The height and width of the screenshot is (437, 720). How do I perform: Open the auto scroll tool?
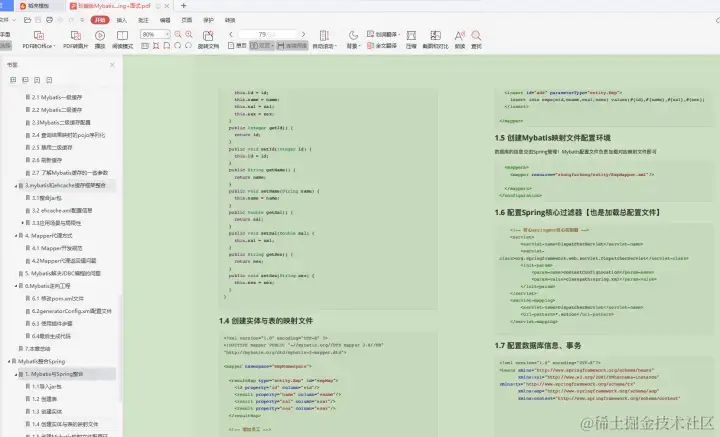pos(325,39)
